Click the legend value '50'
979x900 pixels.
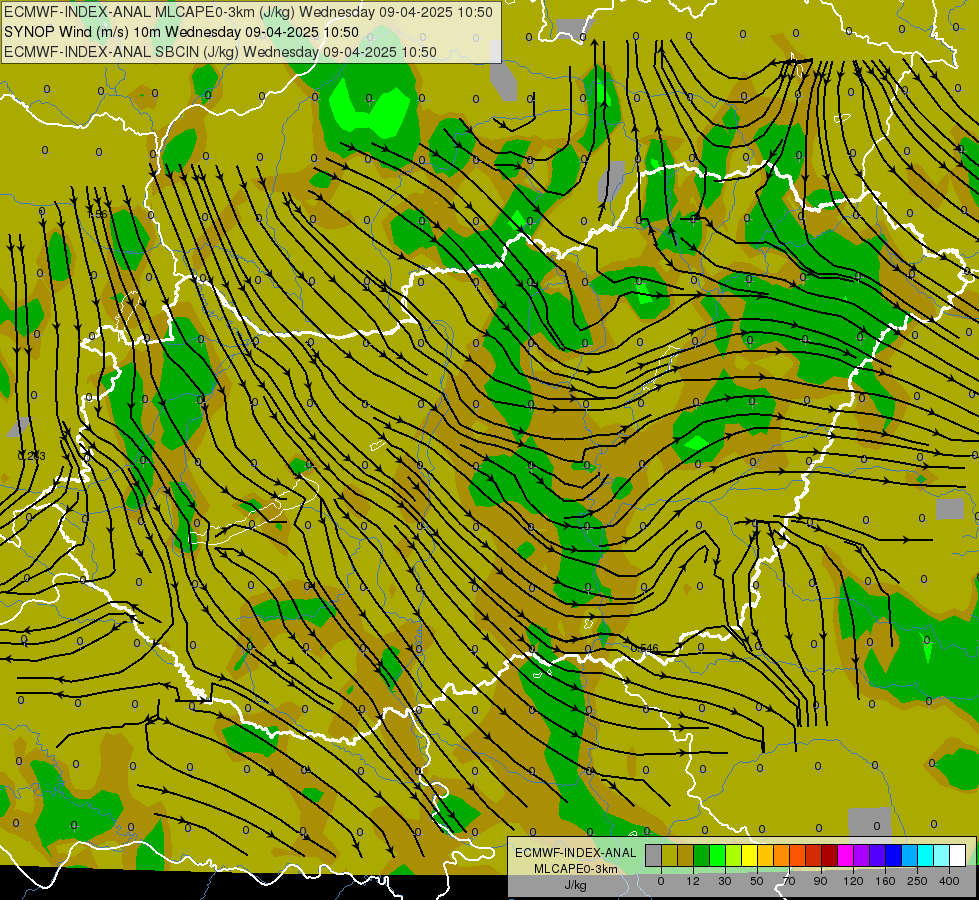[x=757, y=881]
